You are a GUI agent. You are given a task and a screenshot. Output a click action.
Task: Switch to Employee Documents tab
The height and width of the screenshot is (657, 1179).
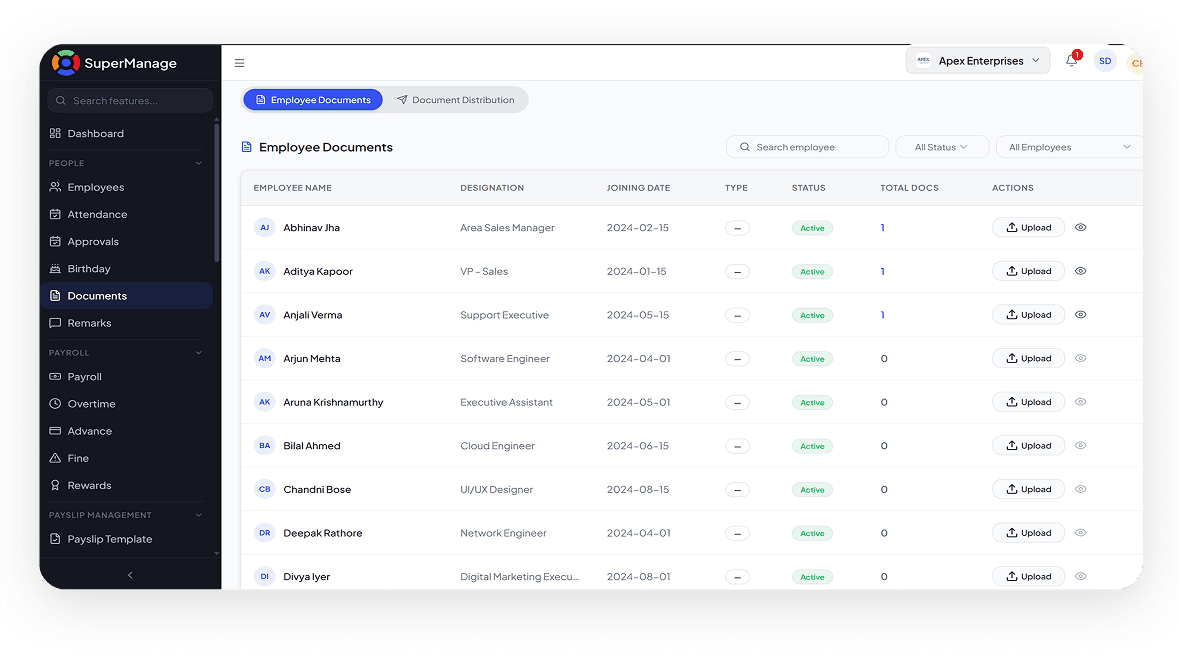(x=313, y=100)
